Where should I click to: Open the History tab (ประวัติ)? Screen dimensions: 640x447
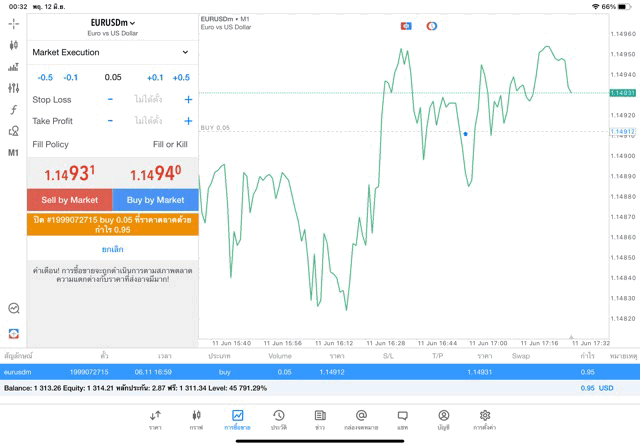[x=278, y=419]
